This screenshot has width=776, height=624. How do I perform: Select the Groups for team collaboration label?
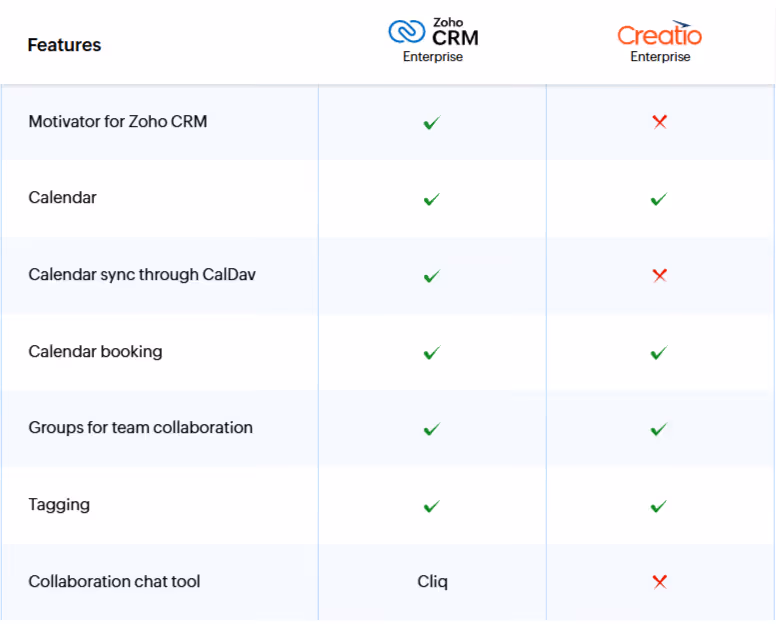pyautogui.click(x=141, y=428)
